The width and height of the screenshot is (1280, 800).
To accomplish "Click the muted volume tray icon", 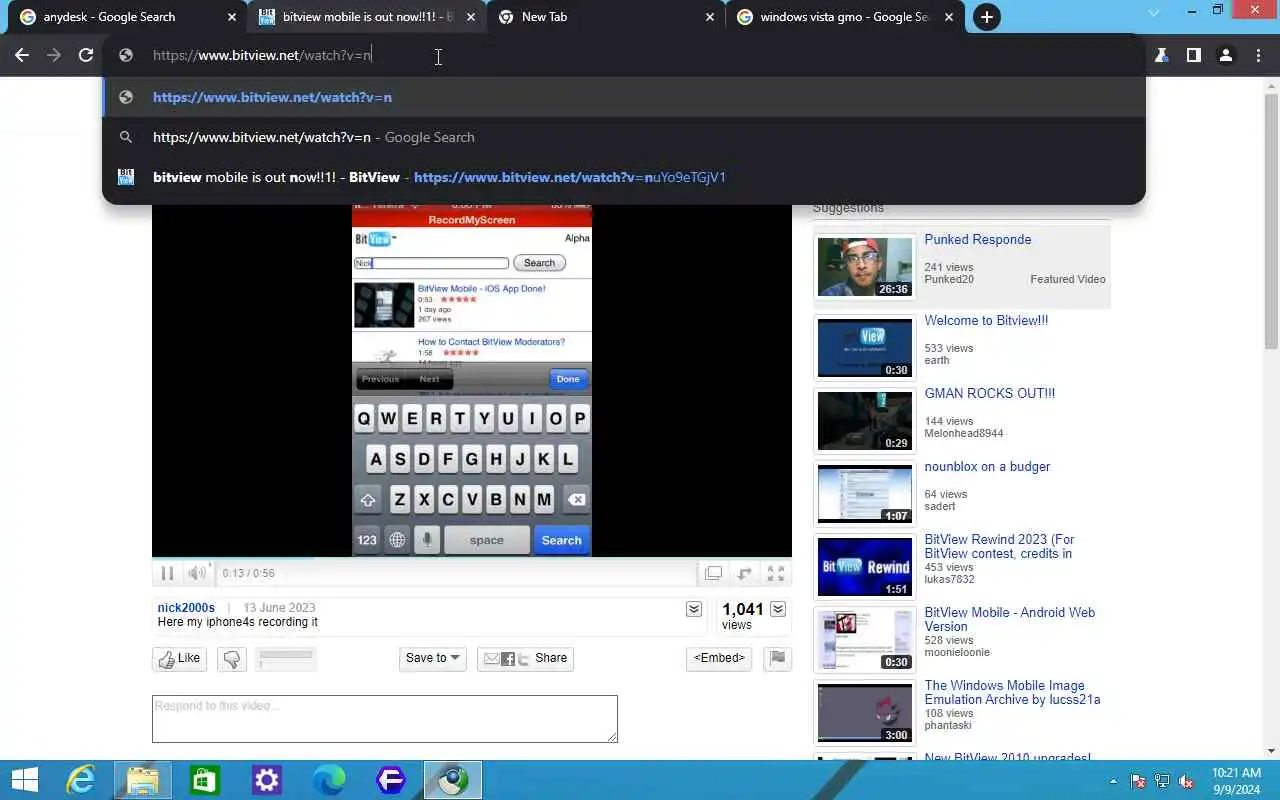I will tap(1186, 781).
